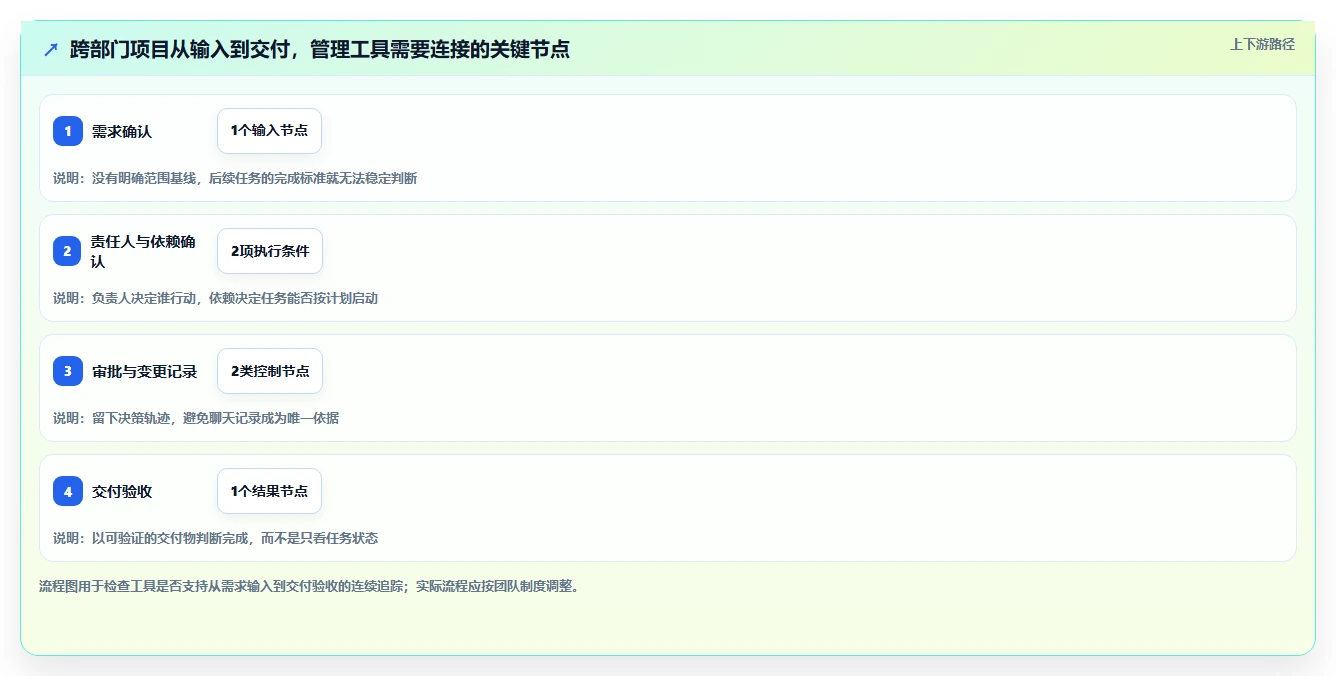Click the 上下游路径 label
Image resolution: width=1336 pixels, height=676 pixels.
(x=1262, y=44)
